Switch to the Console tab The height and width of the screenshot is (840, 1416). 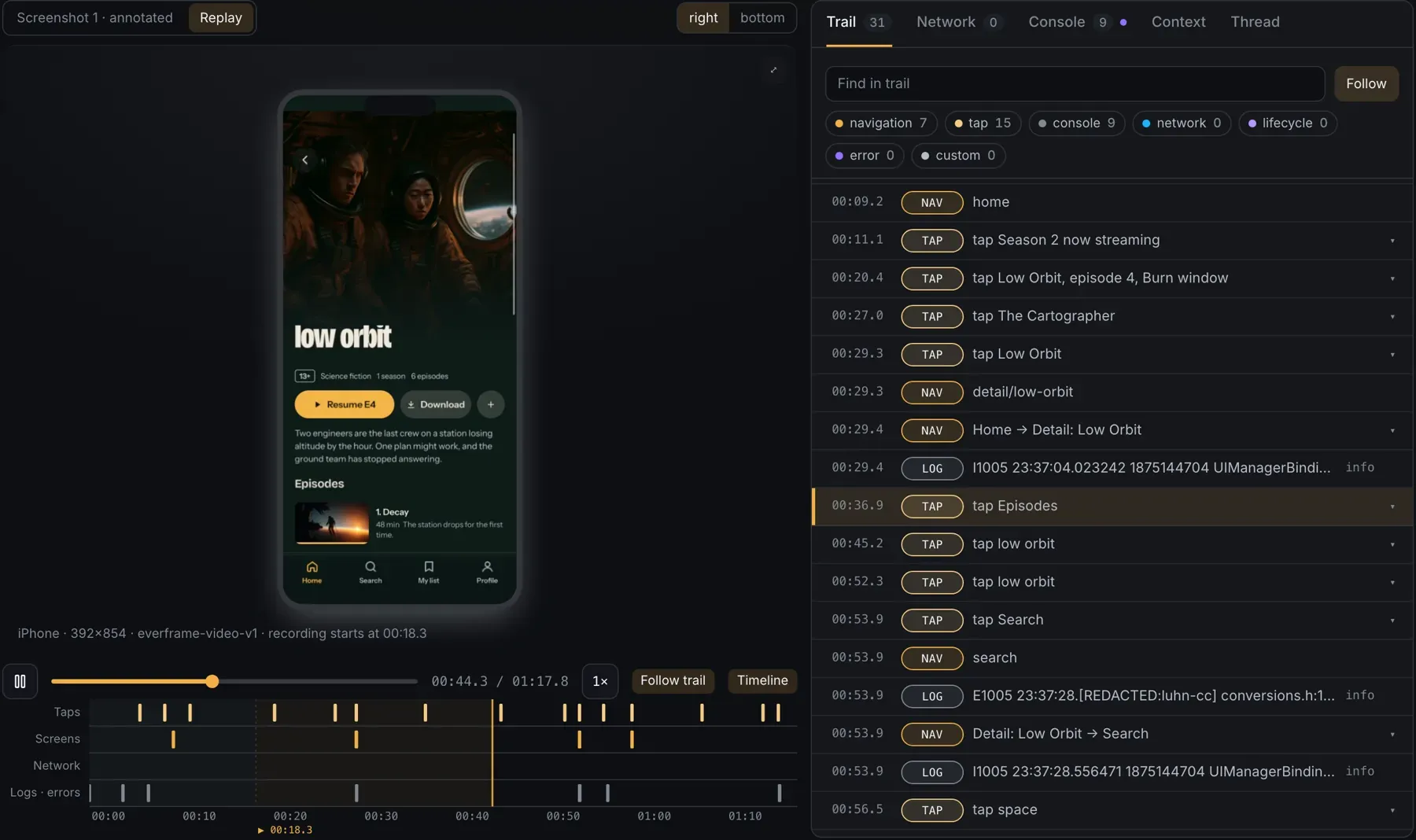point(1077,22)
